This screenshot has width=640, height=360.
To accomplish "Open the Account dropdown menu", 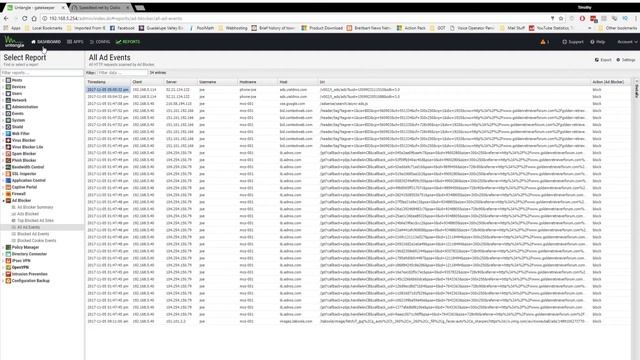I will (x=627, y=42).
